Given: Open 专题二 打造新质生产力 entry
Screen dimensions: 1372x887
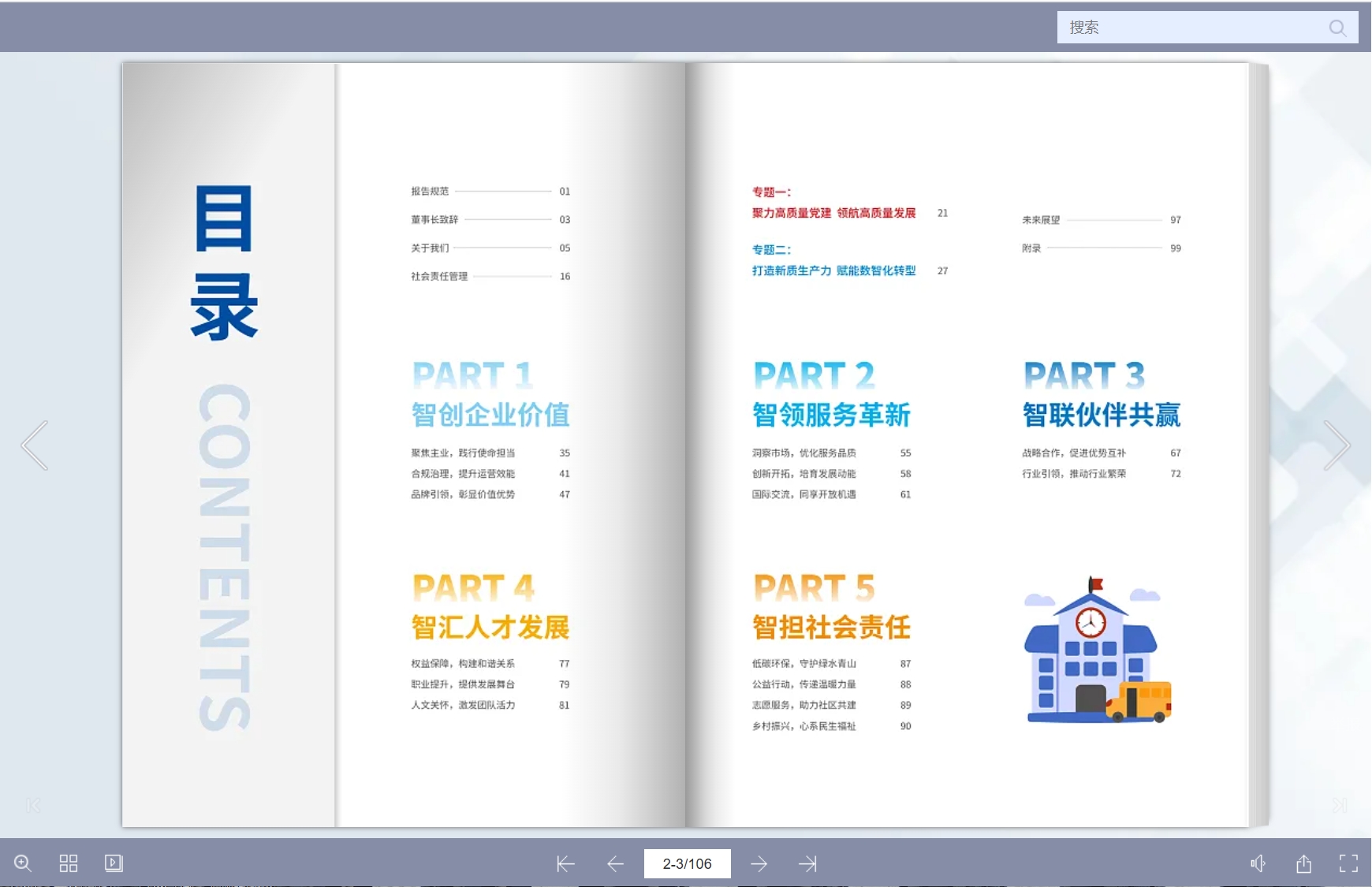Looking at the screenshot, I should pos(833,270).
